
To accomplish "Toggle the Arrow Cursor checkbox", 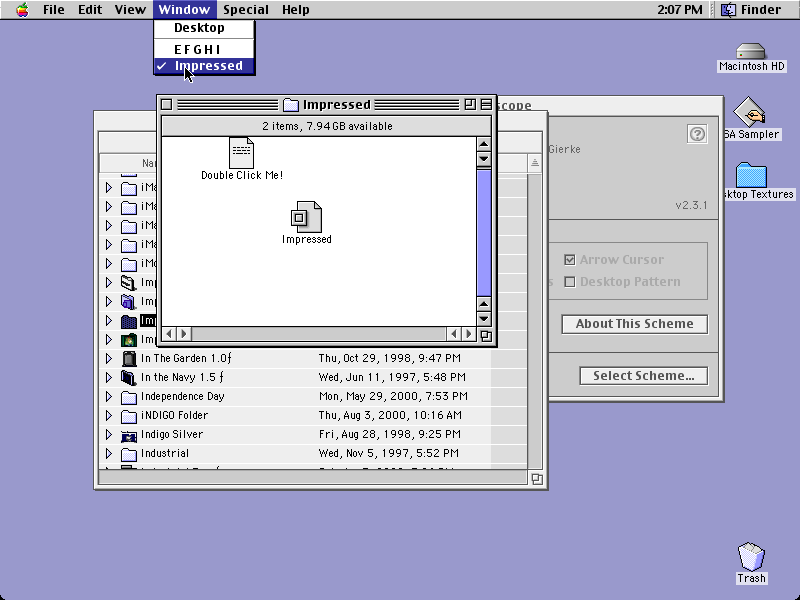I will [570, 260].
